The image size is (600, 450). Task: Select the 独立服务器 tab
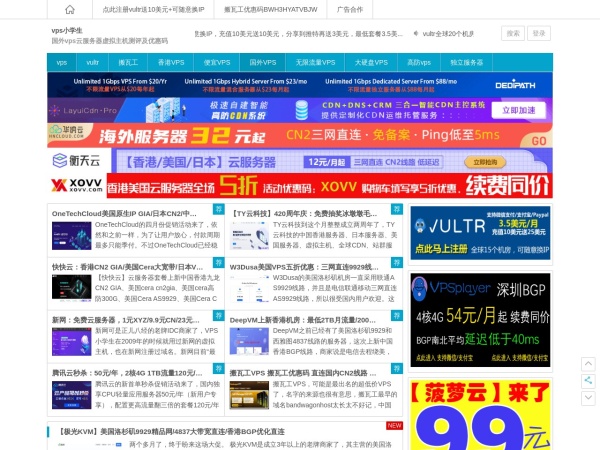click(466, 62)
